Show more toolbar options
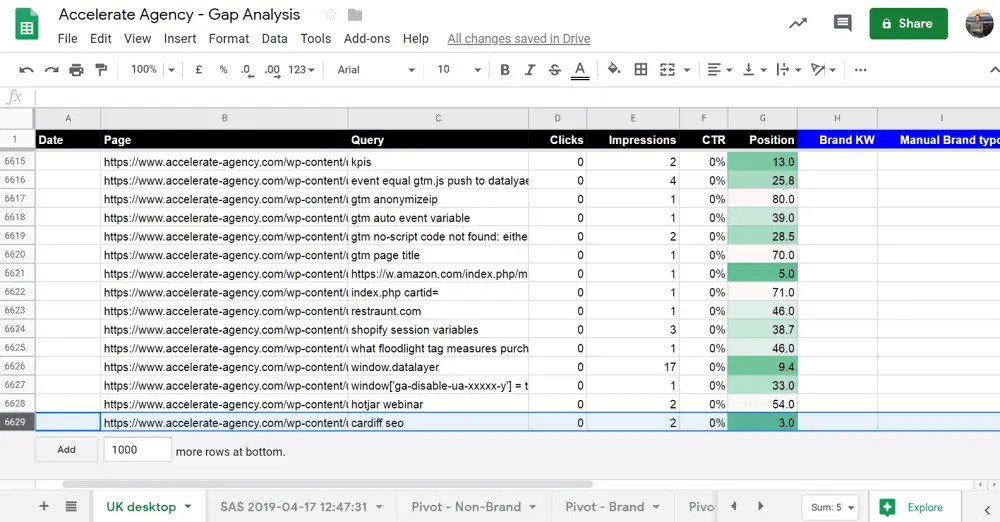The image size is (1000, 522). [x=860, y=70]
